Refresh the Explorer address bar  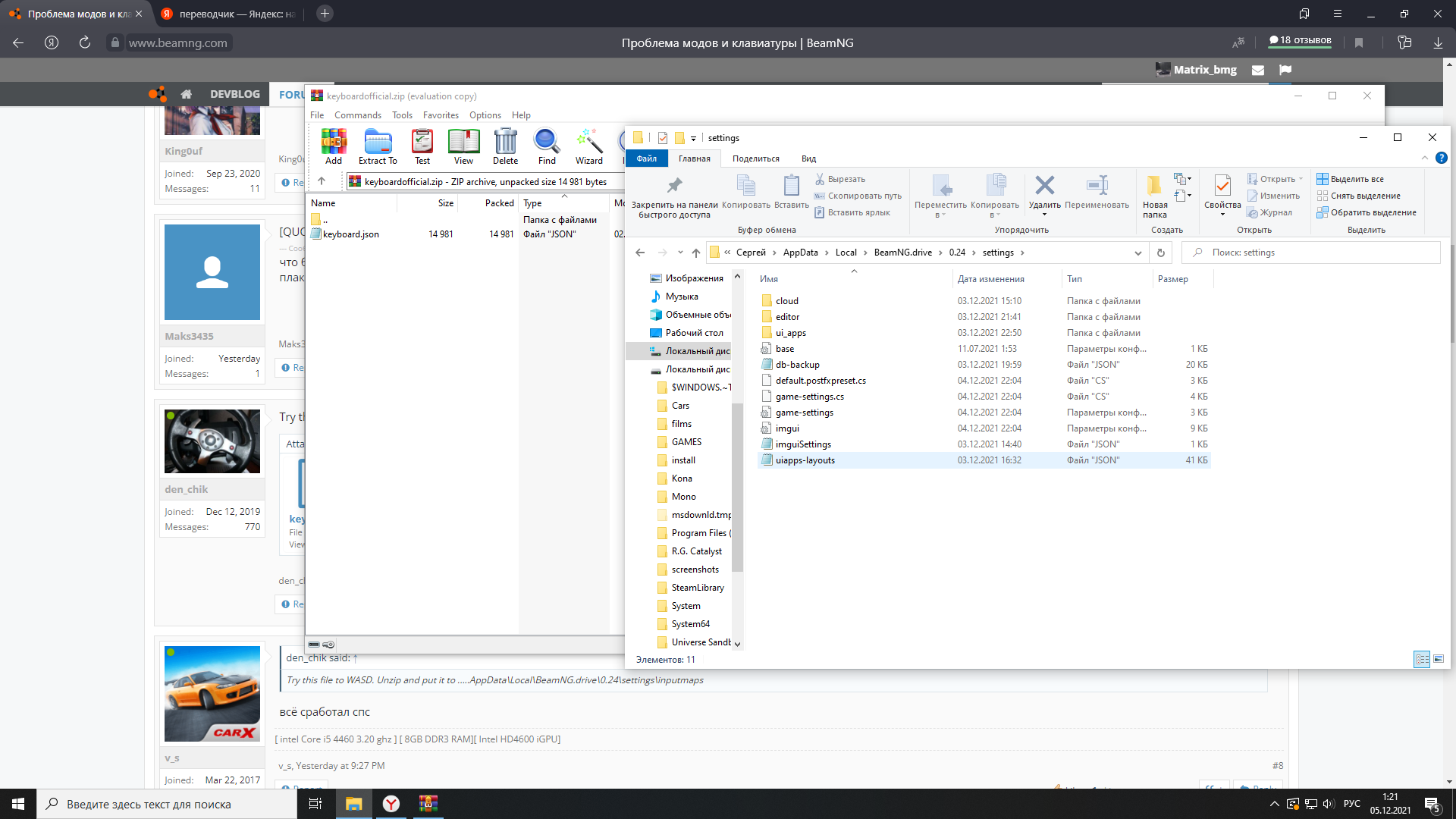click(1161, 253)
